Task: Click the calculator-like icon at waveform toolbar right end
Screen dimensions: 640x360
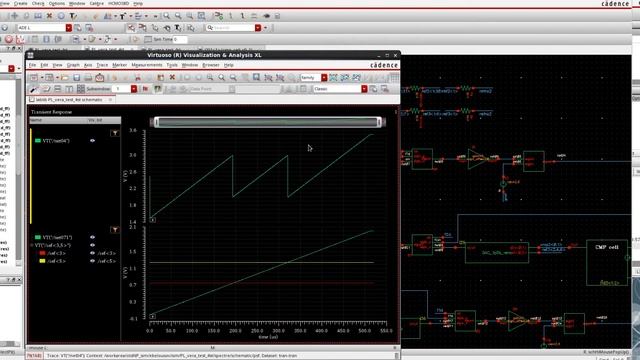Action: (x=394, y=78)
